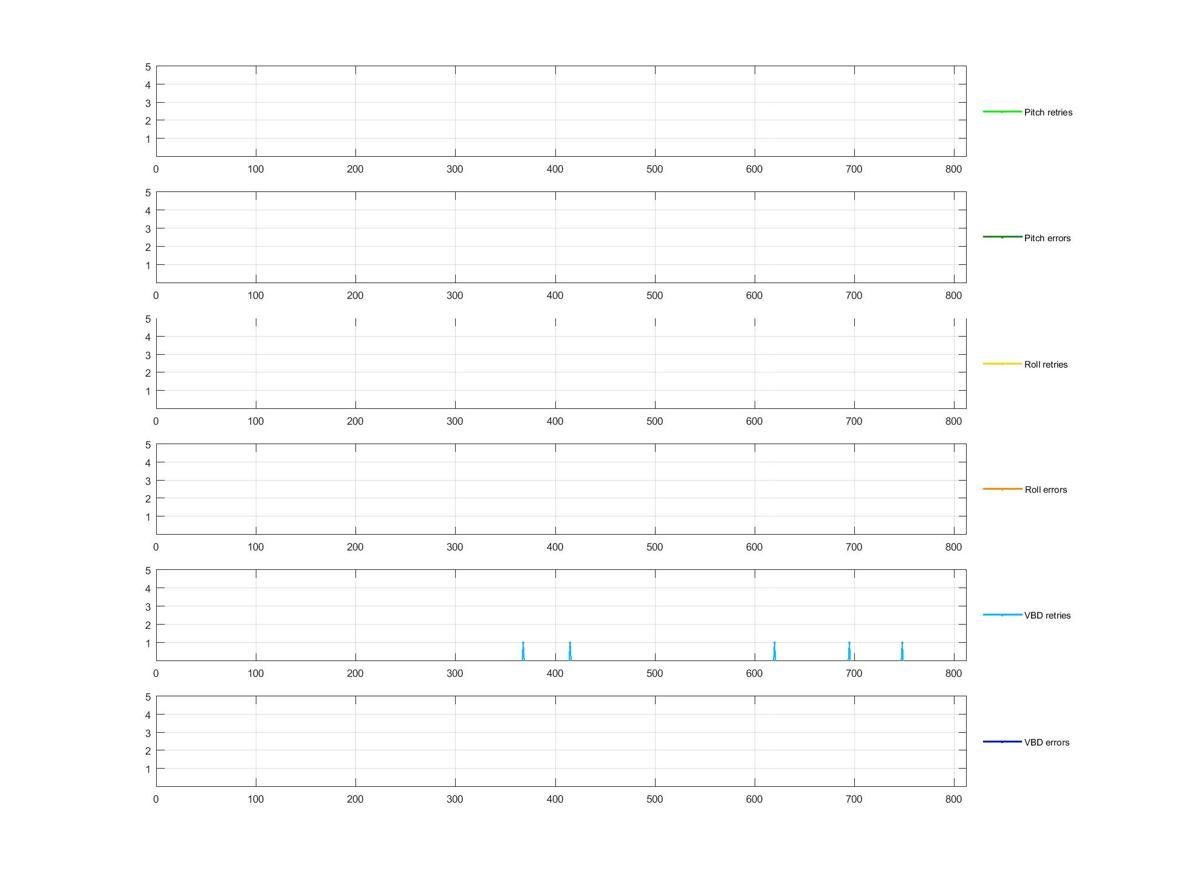Select the last VBD retries spike near 750
Image resolution: width=1200 pixels, height=885 pixels.
(902, 651)
